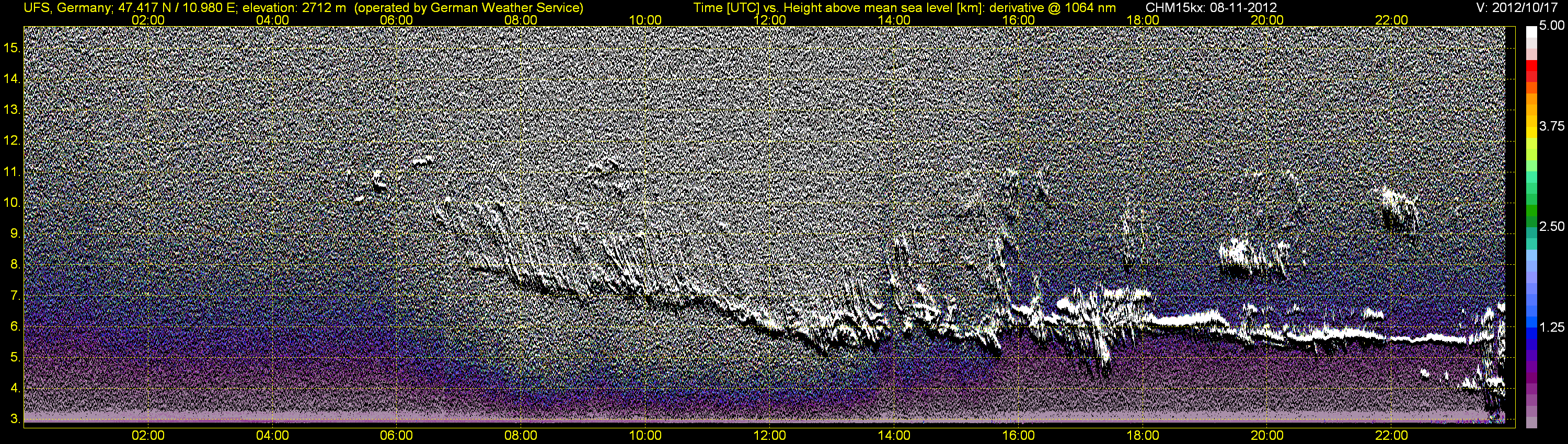Image resolution: width=1568 pixels, height=444 pixels.
Task: Click the 14:00 label on upper time axis
Action: click(x=894, y=19)
